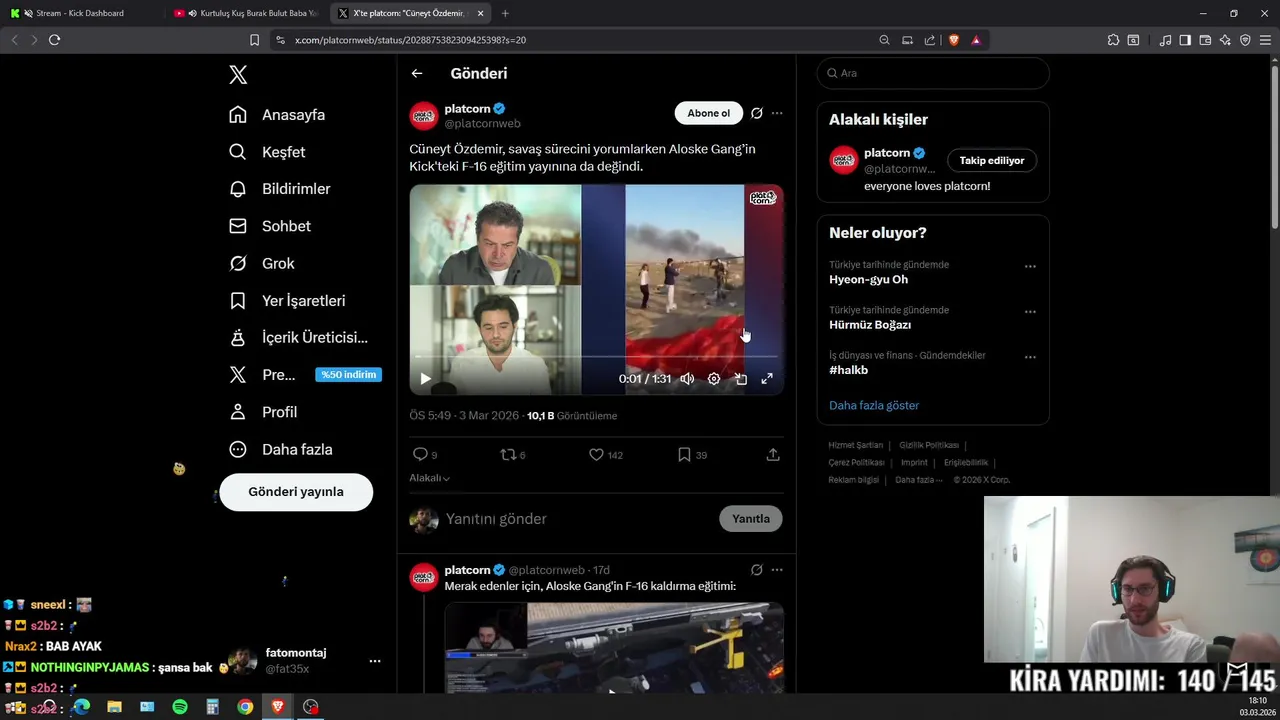Image resolution: width=1280 pixels, height=720 pixels.
Task: Open Gizlilik Politikası footer link
Action: pyautogui.click(x=929, y=445)
